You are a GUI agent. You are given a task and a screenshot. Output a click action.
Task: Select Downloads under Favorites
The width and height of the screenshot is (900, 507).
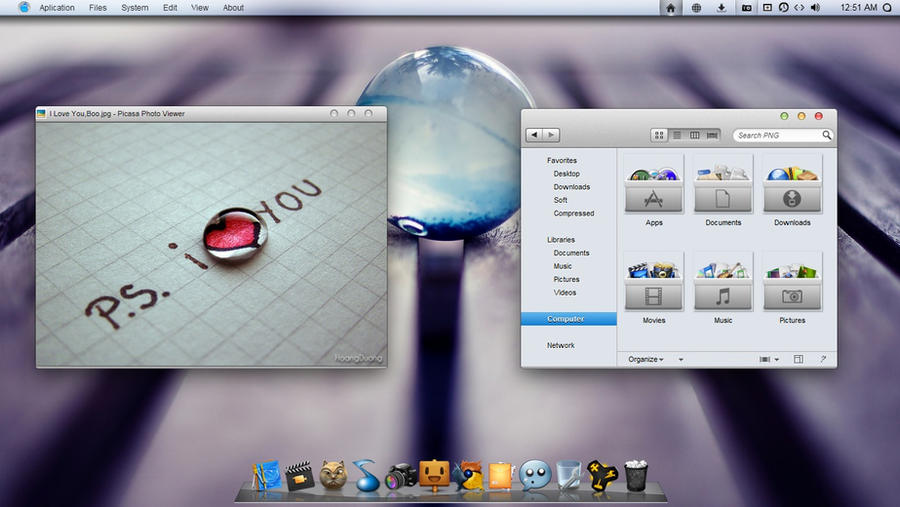point(572,187)
